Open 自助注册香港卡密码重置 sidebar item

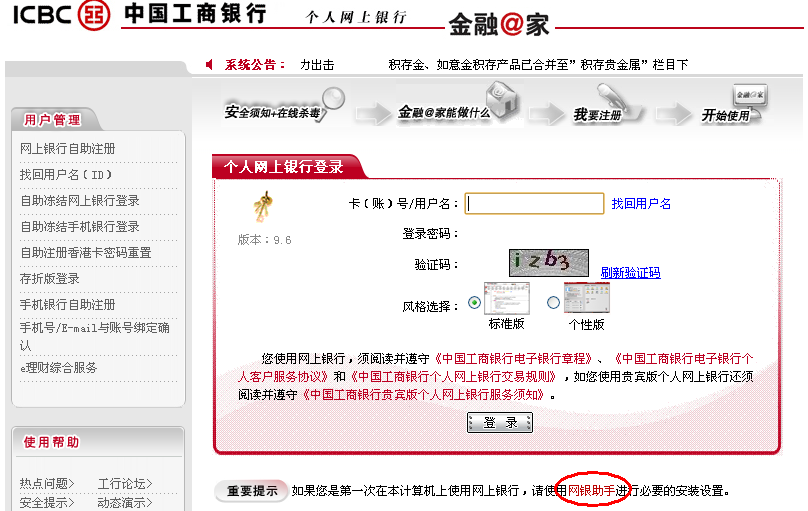(86, 252)
